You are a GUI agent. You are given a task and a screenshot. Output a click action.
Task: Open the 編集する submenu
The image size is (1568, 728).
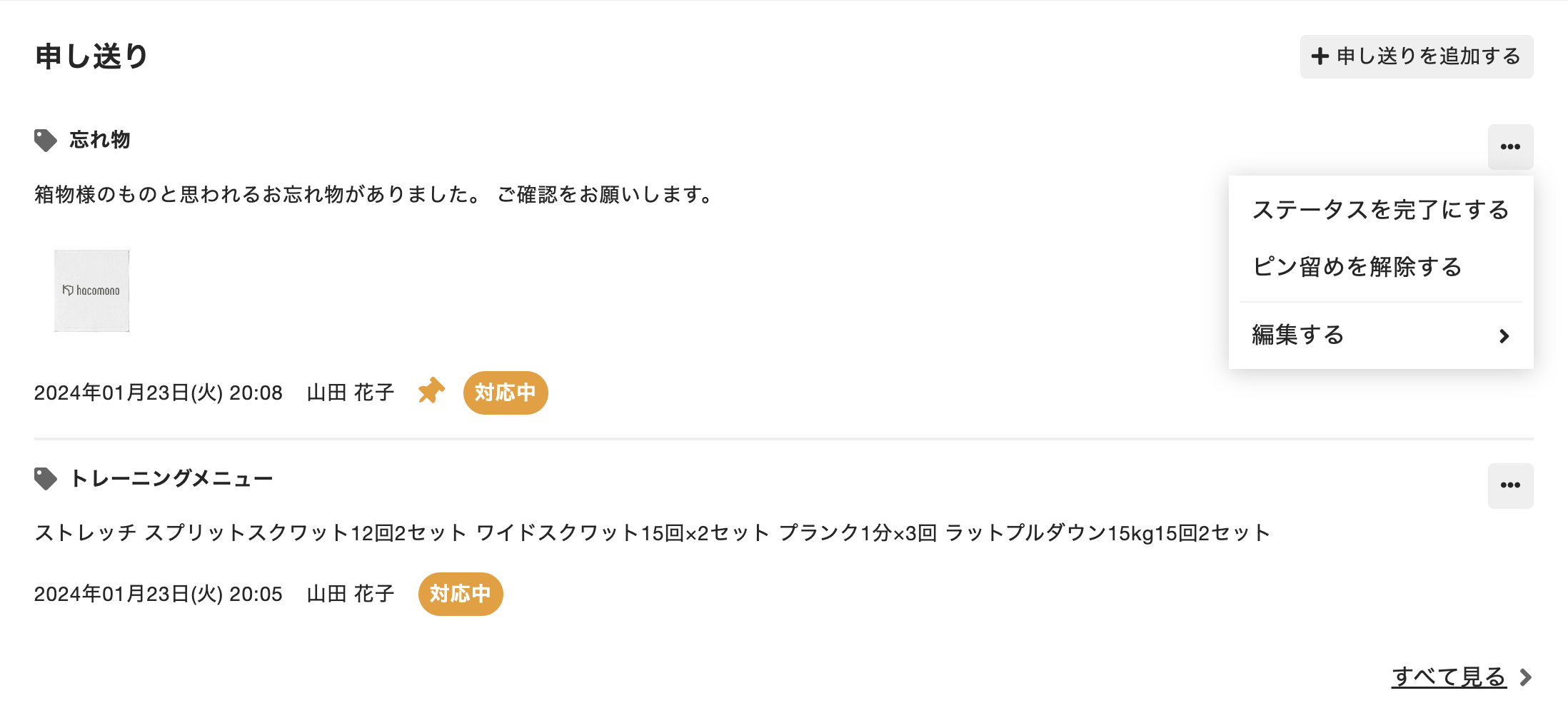point(1298,335)
